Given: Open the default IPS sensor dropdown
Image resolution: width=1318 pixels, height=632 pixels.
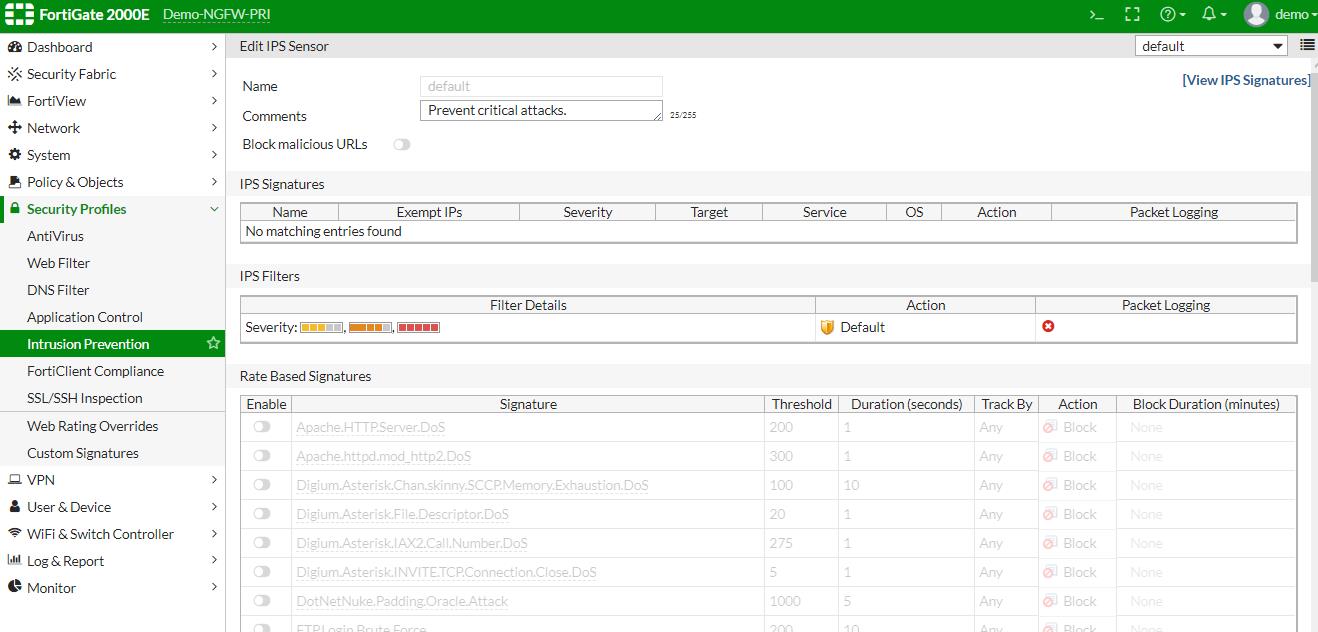Looking at the screenshot, I should [1212, 46].
